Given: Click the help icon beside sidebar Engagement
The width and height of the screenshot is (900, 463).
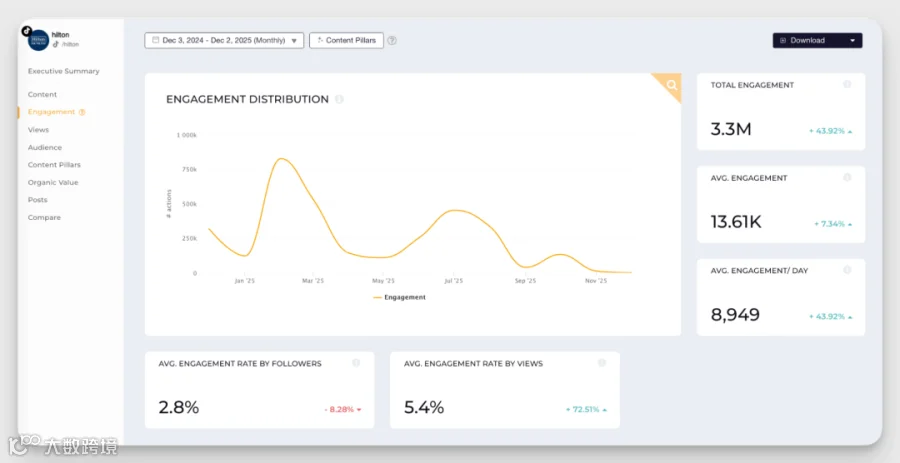Looking at the screenshot, I should click(x=82, y=112).
